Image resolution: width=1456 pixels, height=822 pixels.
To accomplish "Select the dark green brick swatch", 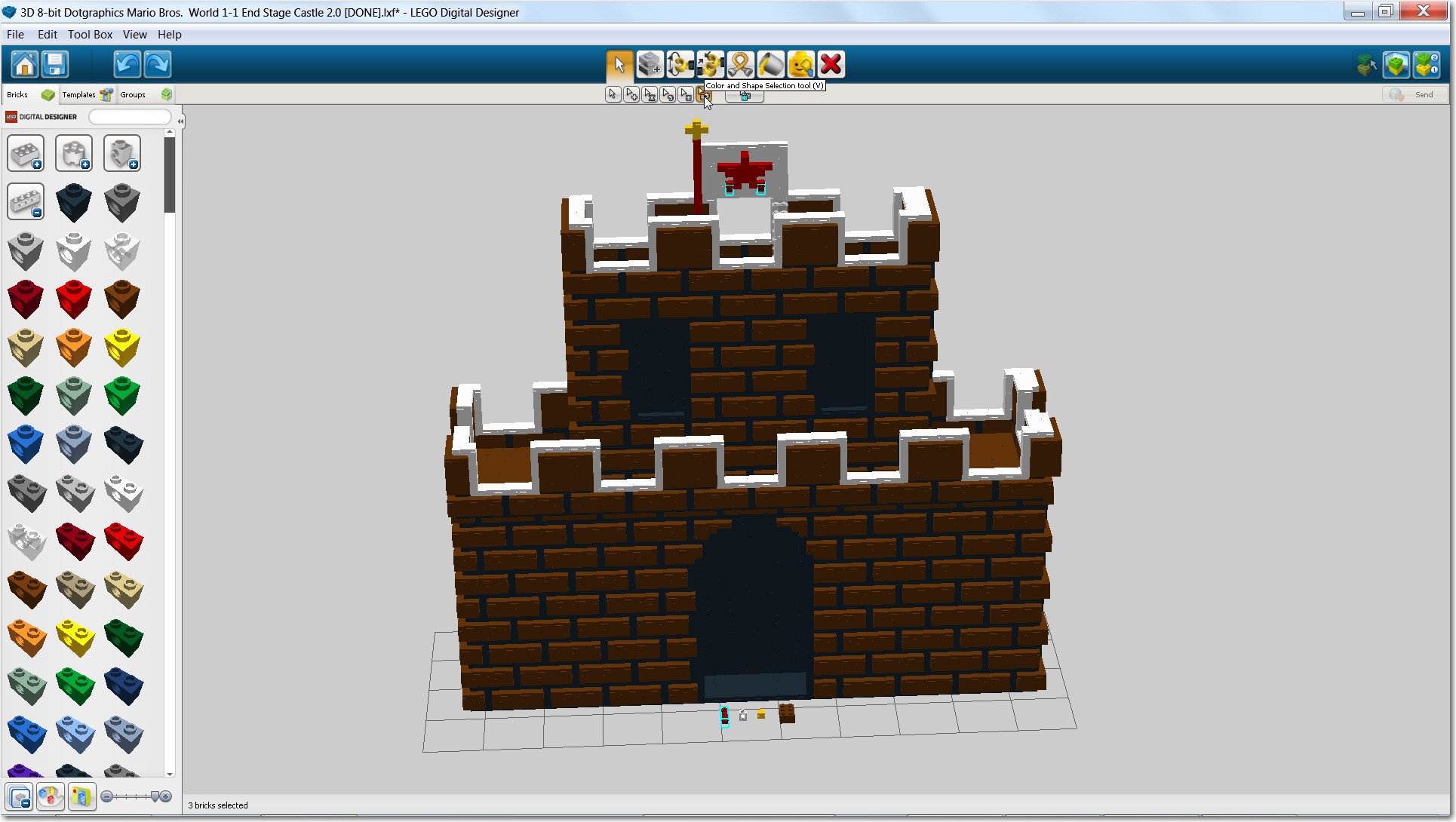I will pos(26,395).
